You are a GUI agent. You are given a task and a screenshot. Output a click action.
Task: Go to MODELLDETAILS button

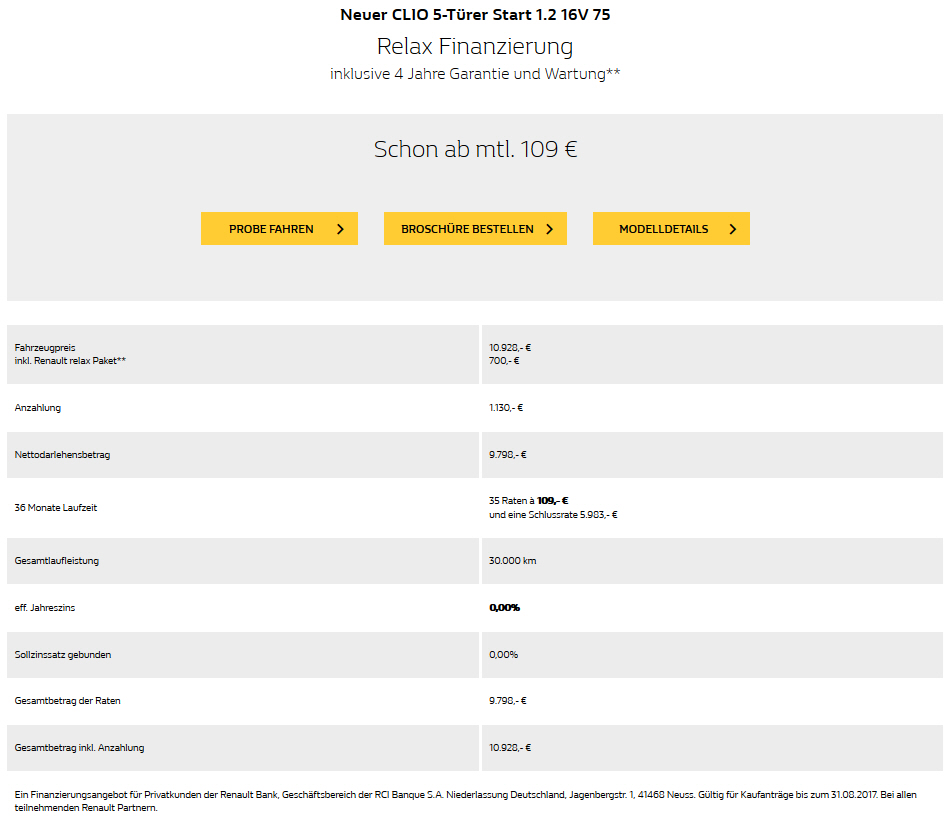point(671,228)
